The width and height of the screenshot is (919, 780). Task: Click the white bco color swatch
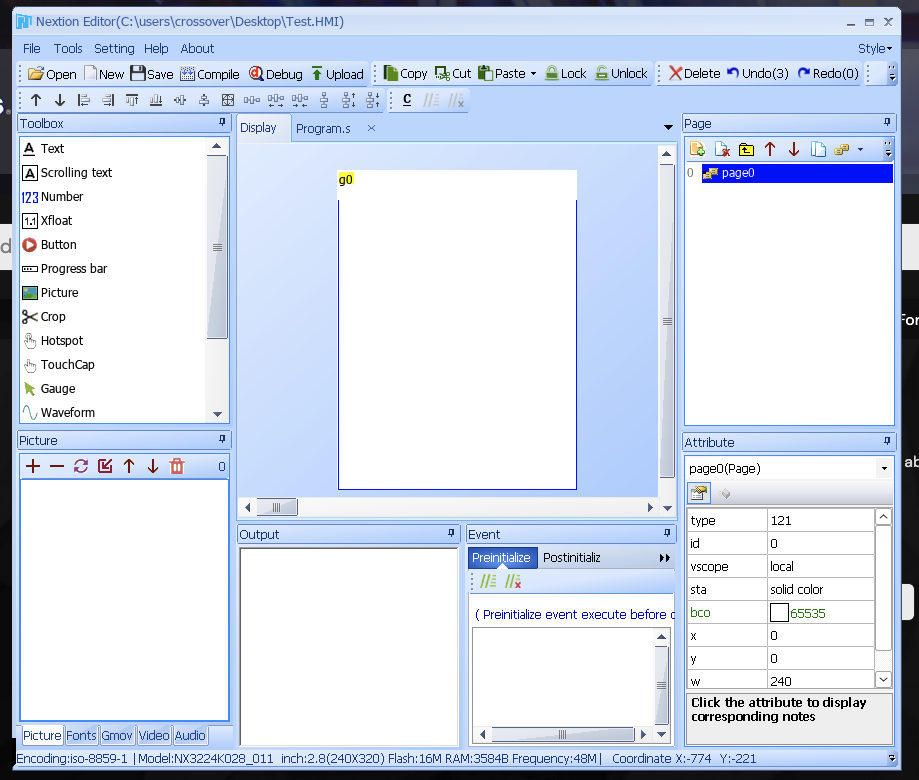tap(779, 612)
